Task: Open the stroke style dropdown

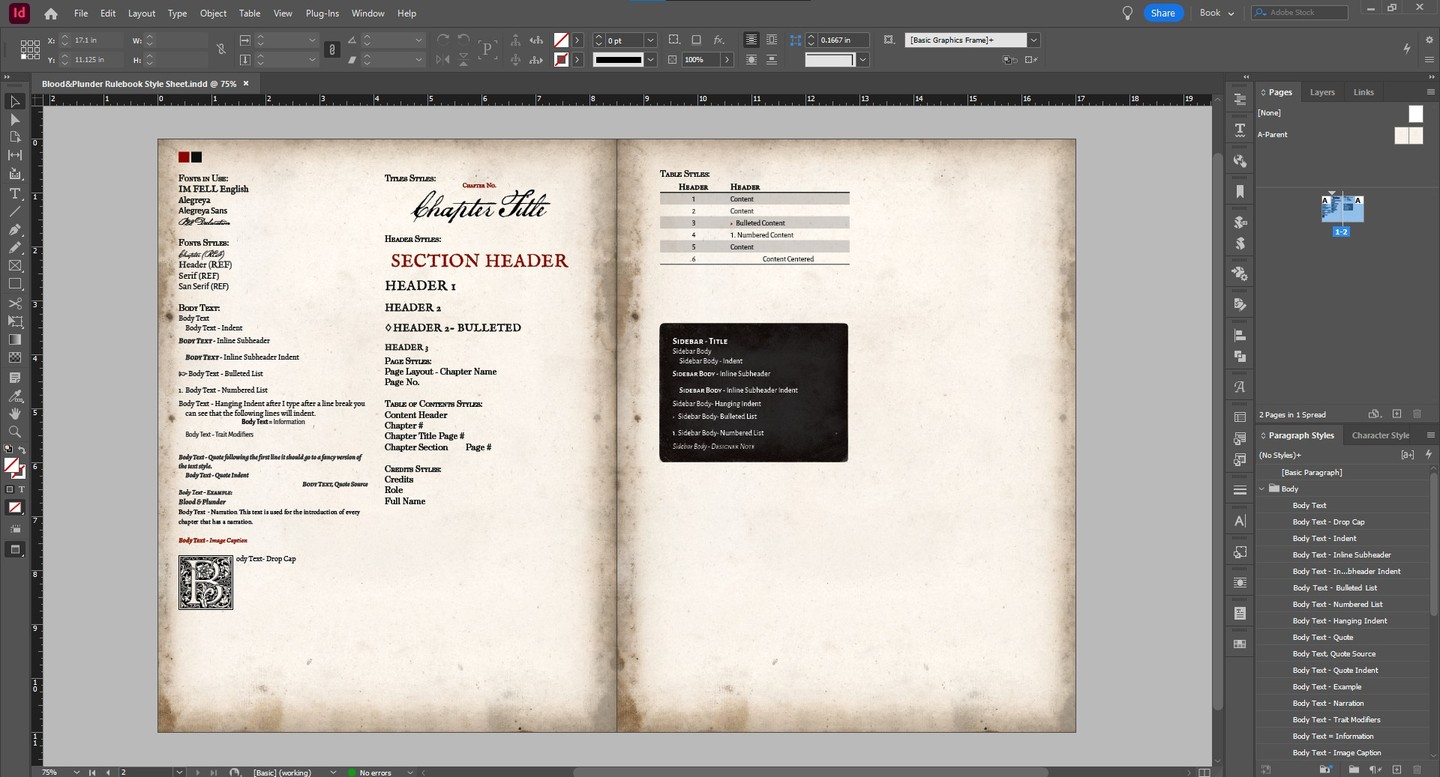Action: [x=651, y=60]
